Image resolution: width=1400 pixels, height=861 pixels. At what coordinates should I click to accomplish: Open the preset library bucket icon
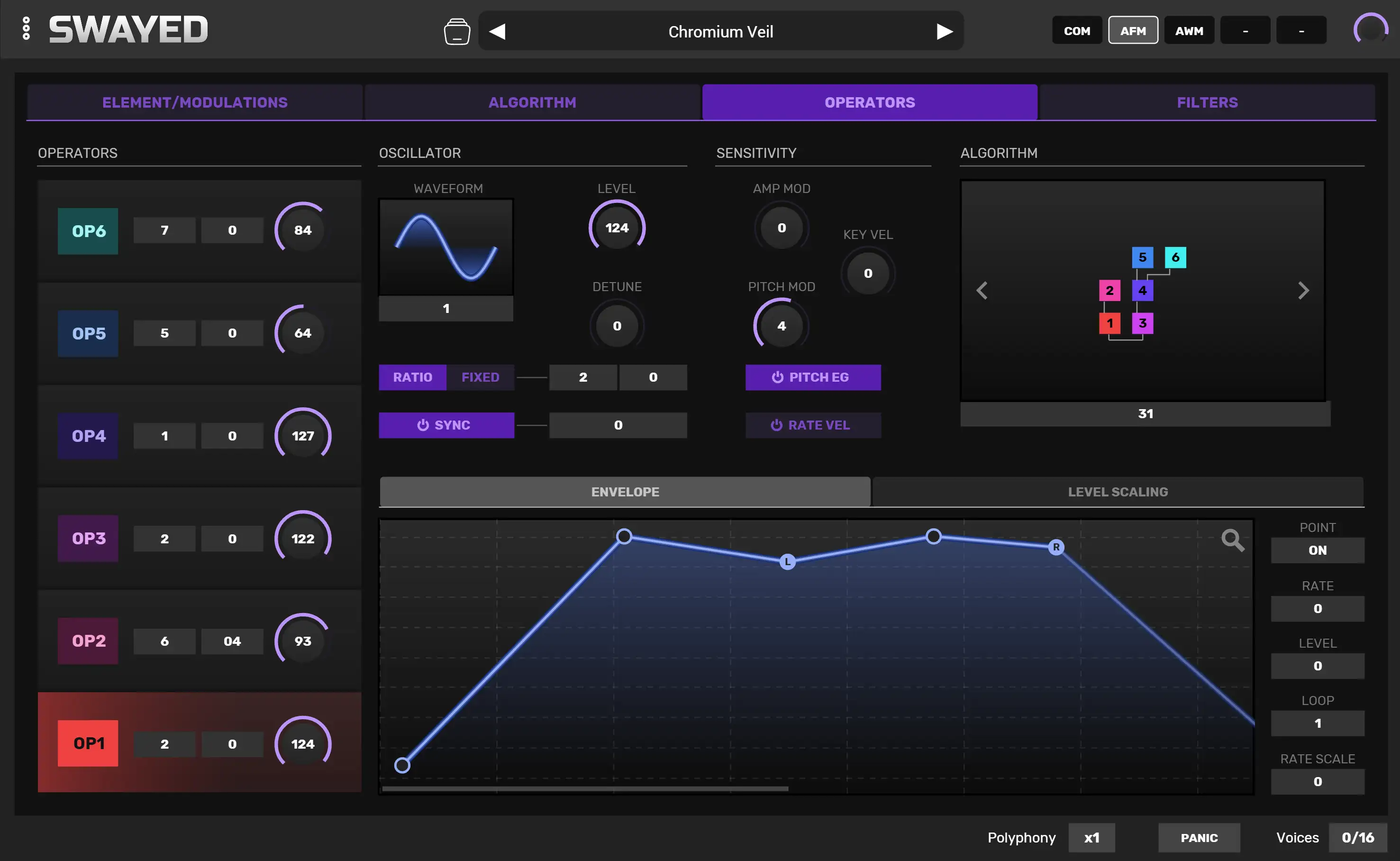click(x=456, y=31)
